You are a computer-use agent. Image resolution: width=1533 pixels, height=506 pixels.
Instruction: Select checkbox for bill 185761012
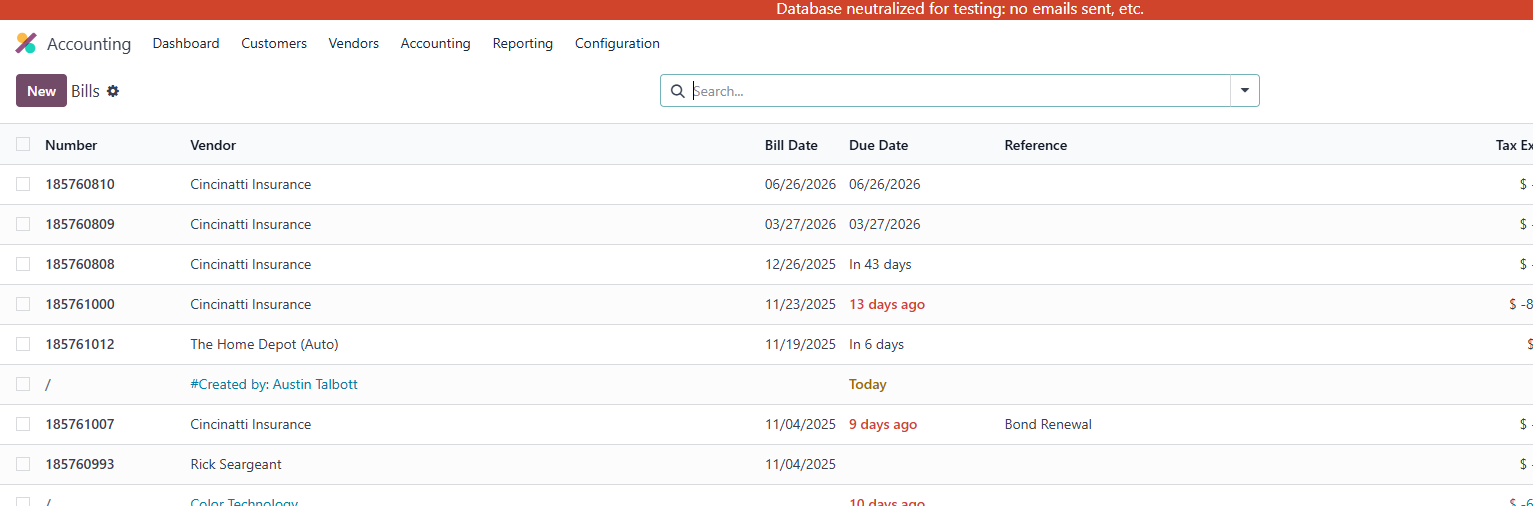point(23,344)
